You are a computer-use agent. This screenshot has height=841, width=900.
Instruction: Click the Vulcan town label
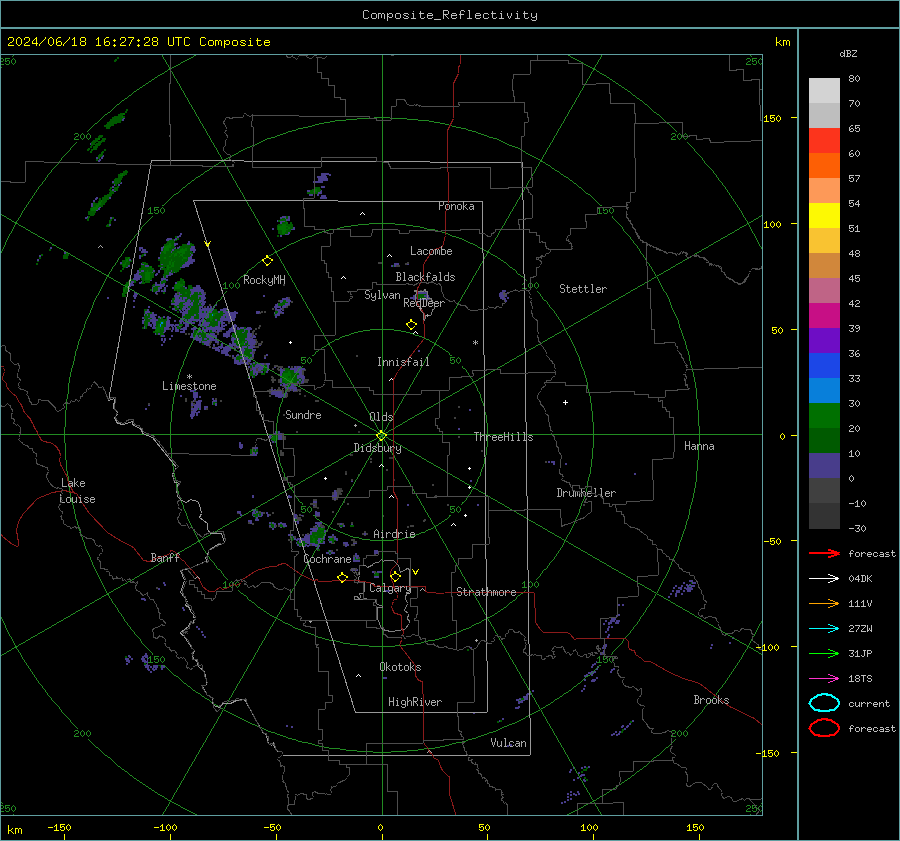coord(508,743)
